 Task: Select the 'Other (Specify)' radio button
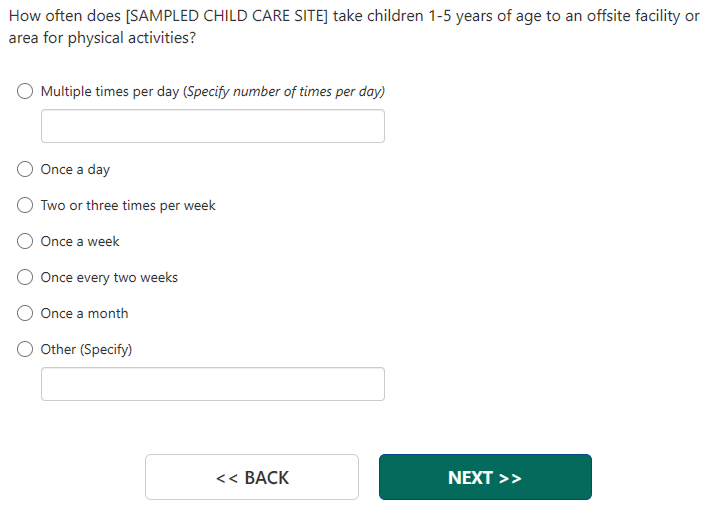coord(25,349)
